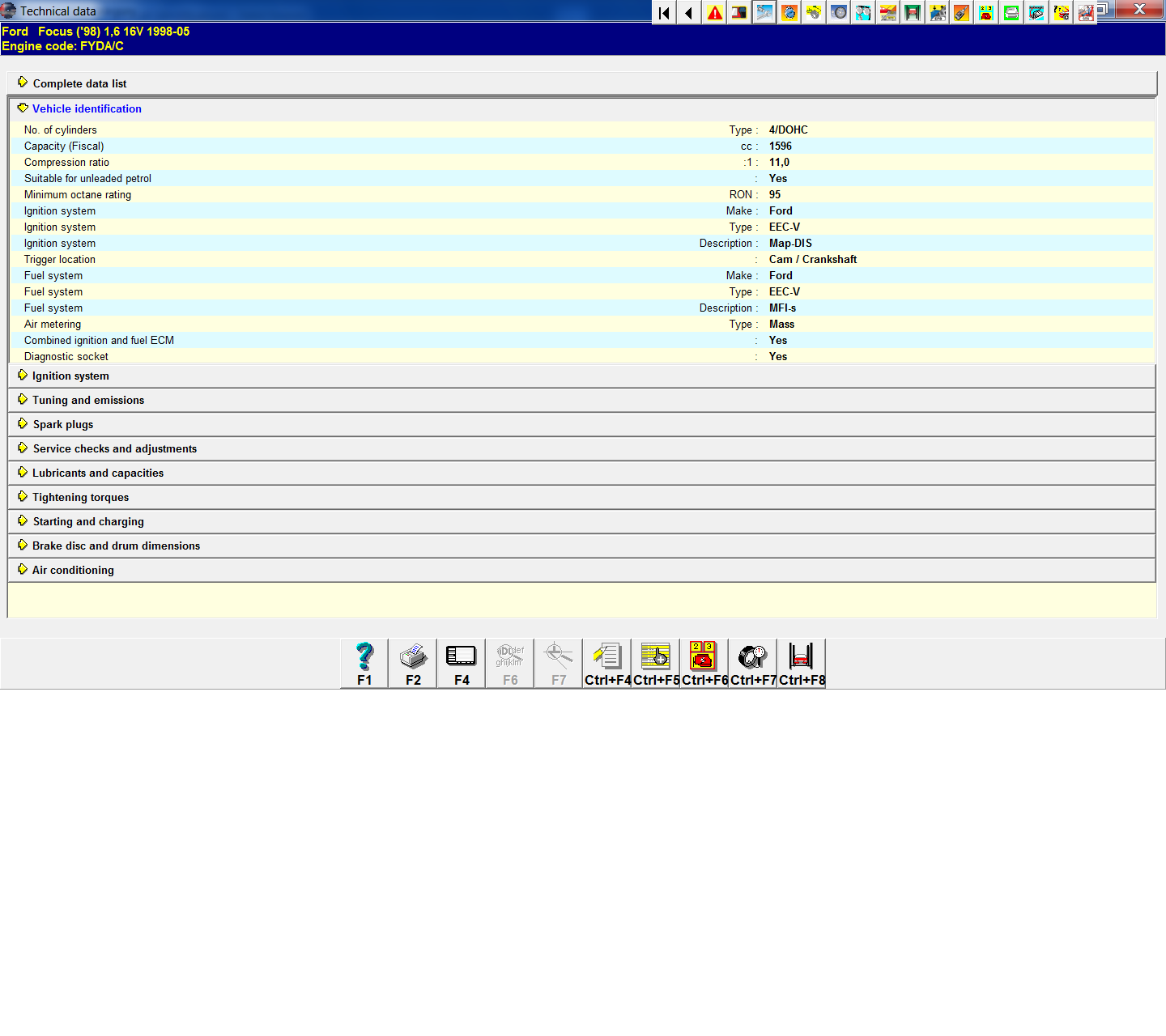Click the F4 screen display button

pyautogui.click(x=462, y=664)
